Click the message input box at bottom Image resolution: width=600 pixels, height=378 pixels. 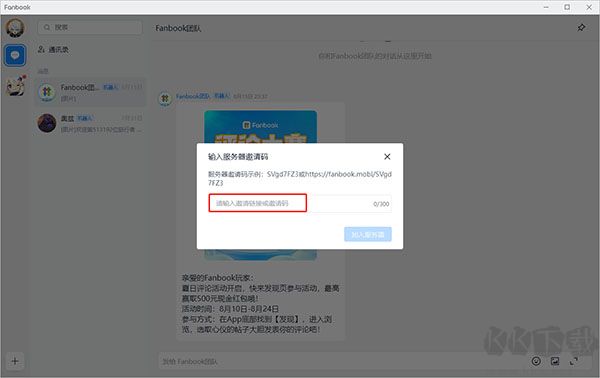click(x=342, y=361)
